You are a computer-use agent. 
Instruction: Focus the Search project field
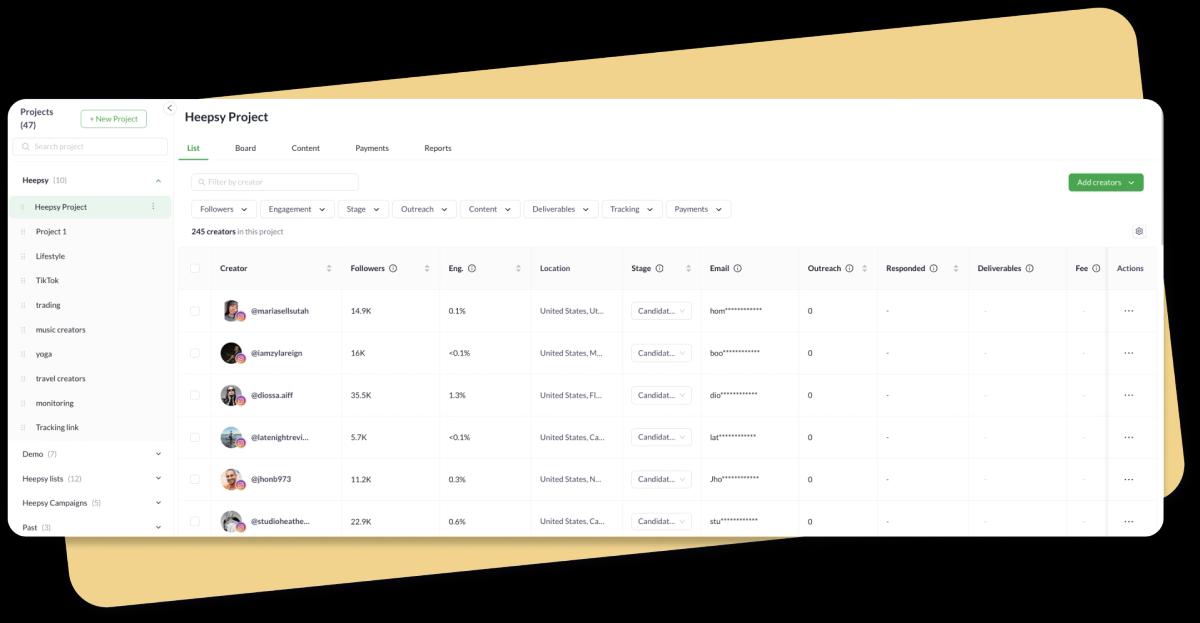(90, 147)
